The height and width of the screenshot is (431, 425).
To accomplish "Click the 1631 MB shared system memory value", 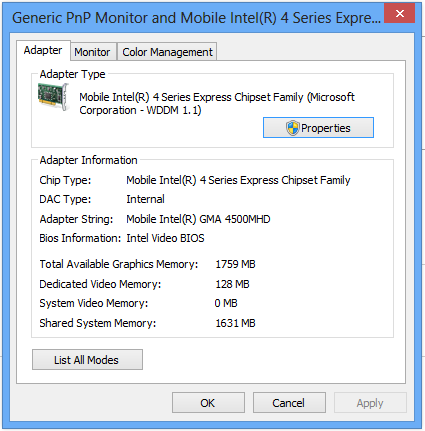I will 235,323.
